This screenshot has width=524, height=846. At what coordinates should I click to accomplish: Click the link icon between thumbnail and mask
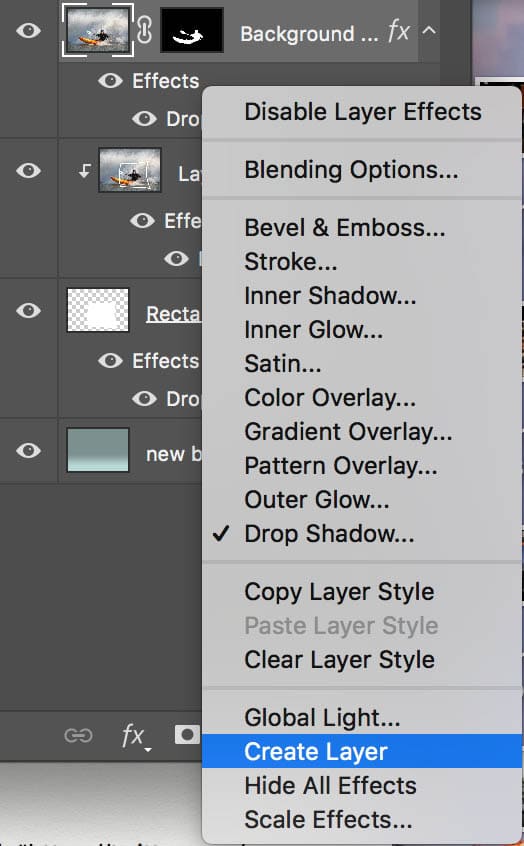tap(144, 30)
